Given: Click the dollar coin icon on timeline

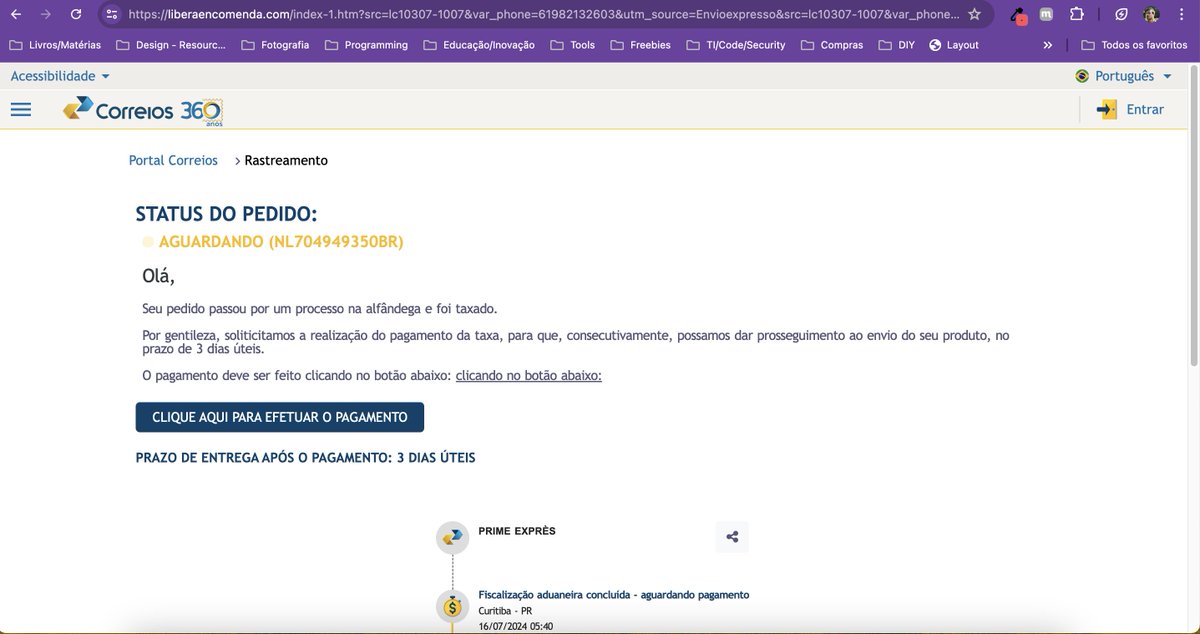Looking at the screenshot, I should (x=452, y=606).
